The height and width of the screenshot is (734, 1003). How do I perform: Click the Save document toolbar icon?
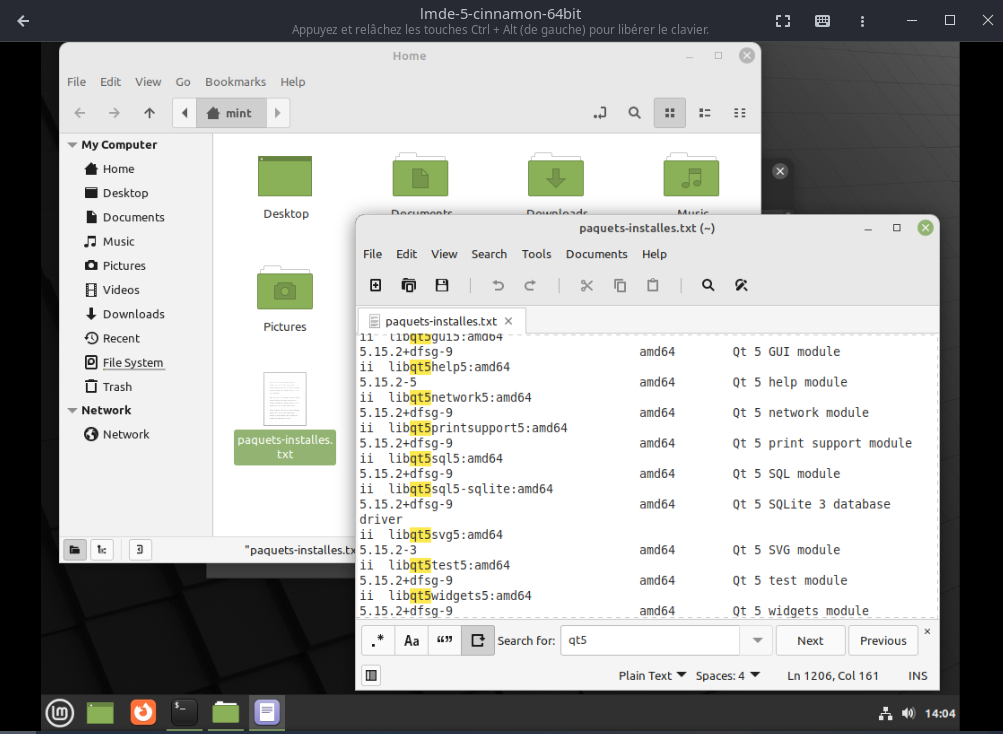click(x=442, y=285)
